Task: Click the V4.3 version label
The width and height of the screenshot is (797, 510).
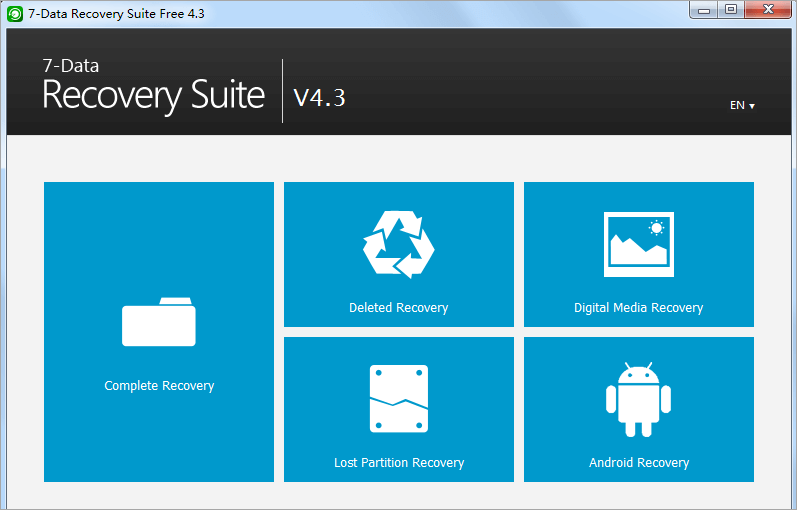Action: pos(319,97)
